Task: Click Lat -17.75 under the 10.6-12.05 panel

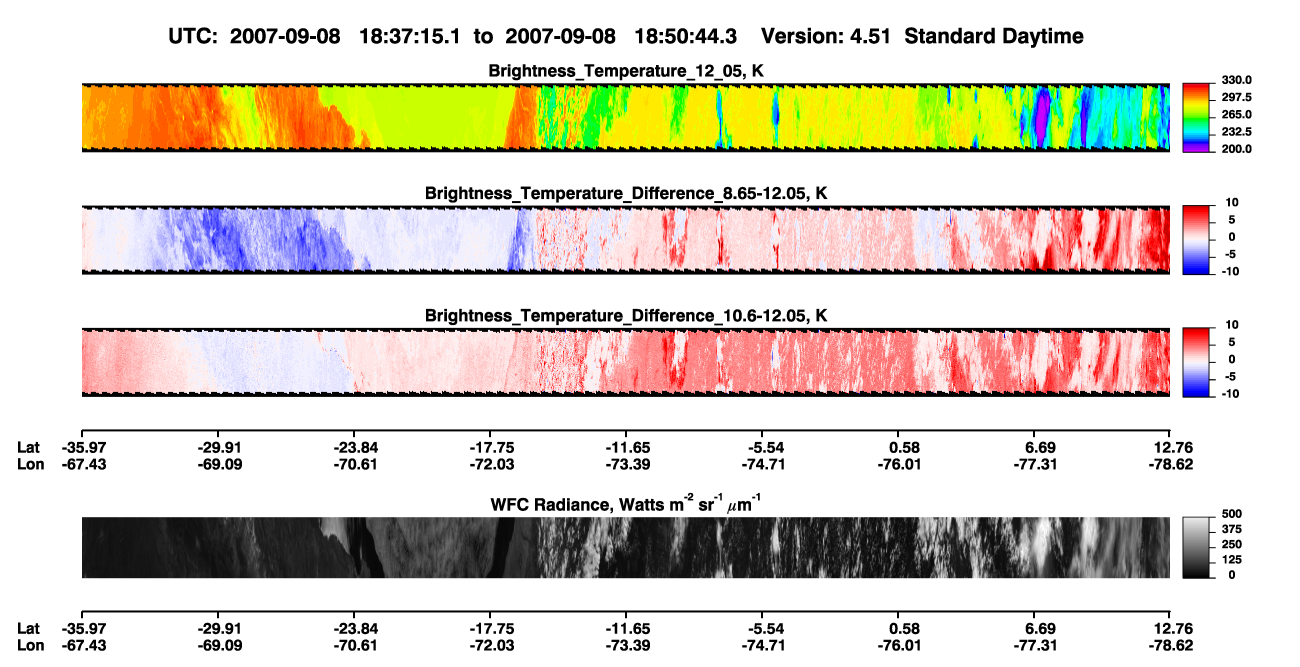Action: [490, 447]
